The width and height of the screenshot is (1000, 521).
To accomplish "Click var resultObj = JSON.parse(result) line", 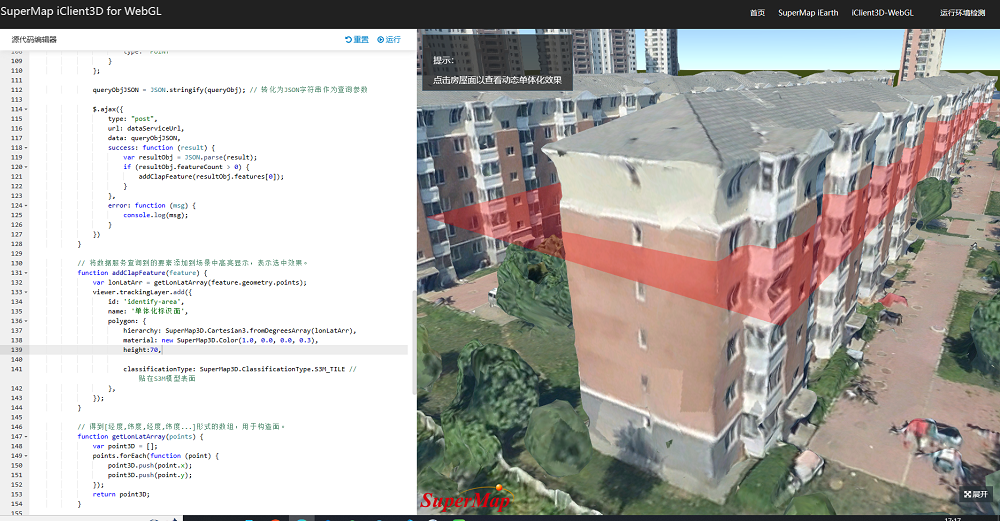I will pyautogui.click(x=190, y=157).
